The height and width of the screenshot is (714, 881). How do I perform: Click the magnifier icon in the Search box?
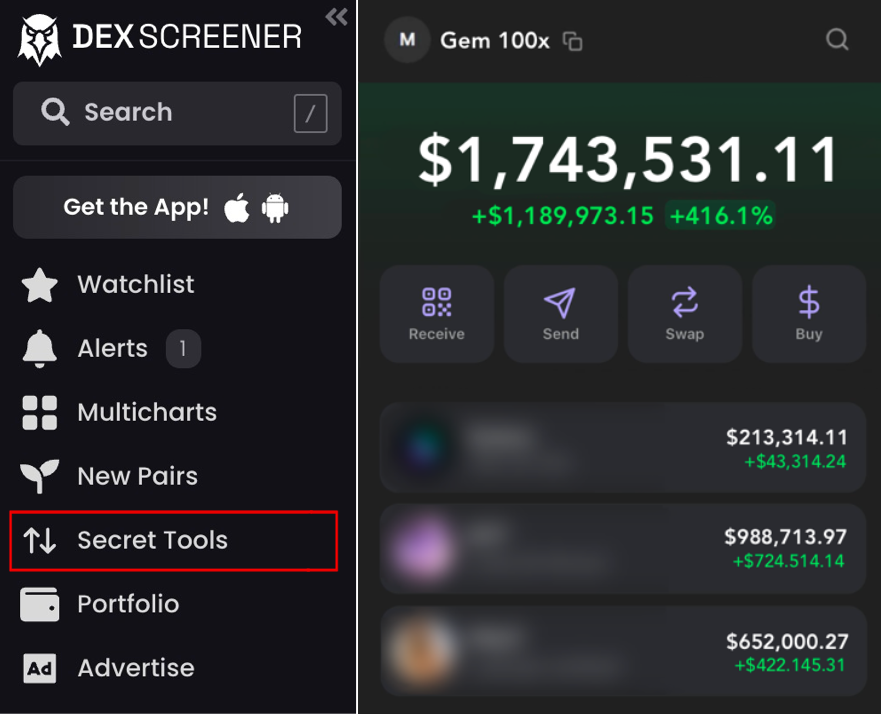pyautogui.click(x=55, y=112)
